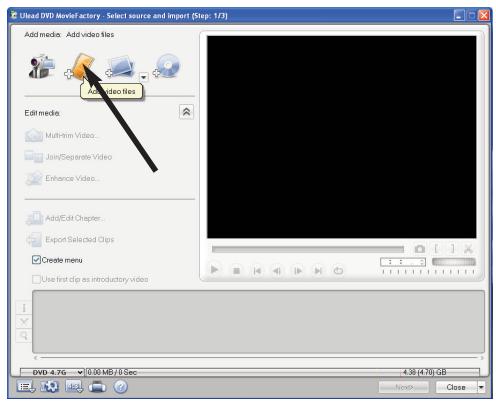Click the scissors cut clip icon
496x404 pixels.
click(x=468, y=248)
